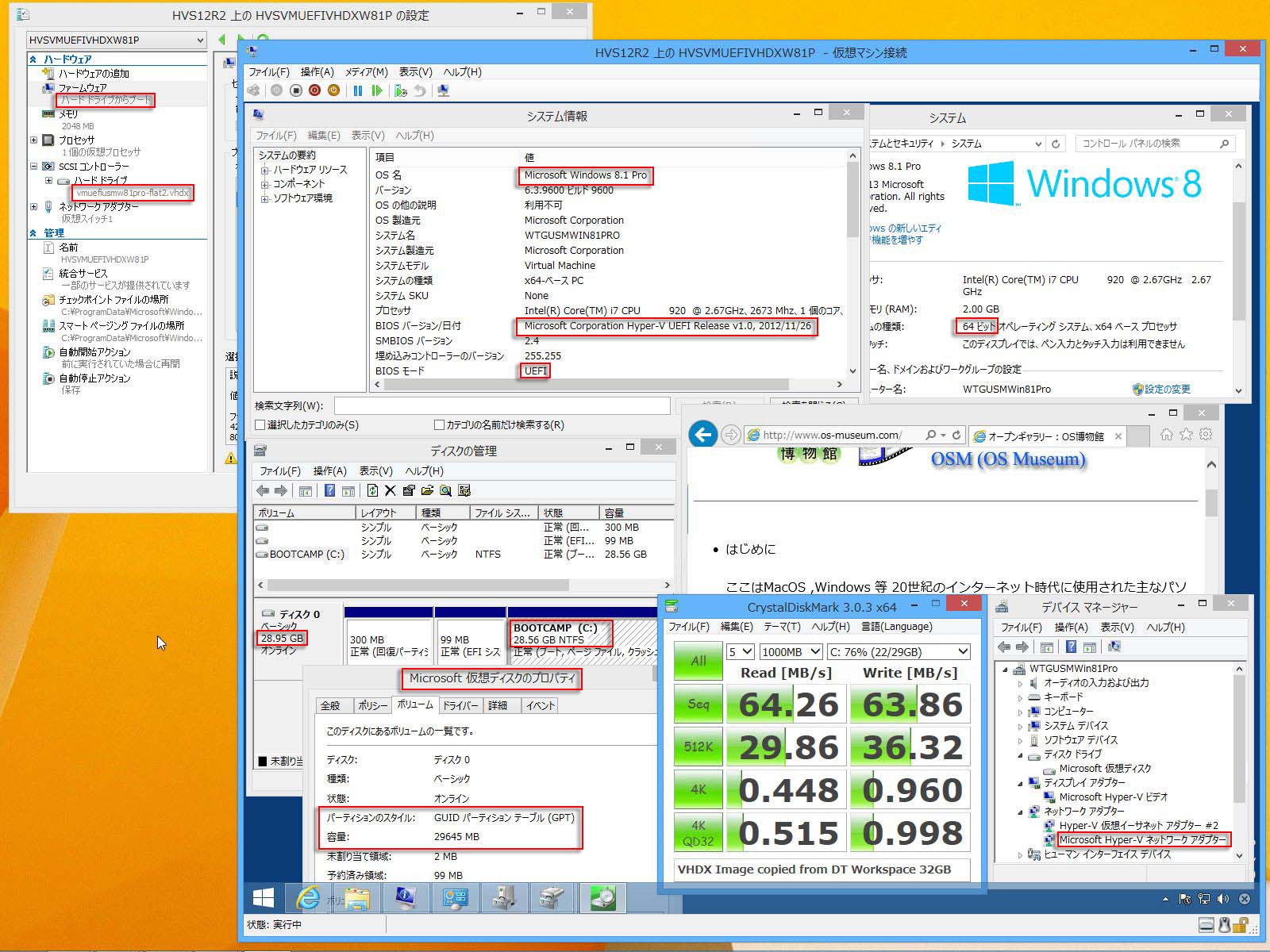
Task: Click the Refresh icon in Disk Management toolbar
Action: [x=371, y=490]
